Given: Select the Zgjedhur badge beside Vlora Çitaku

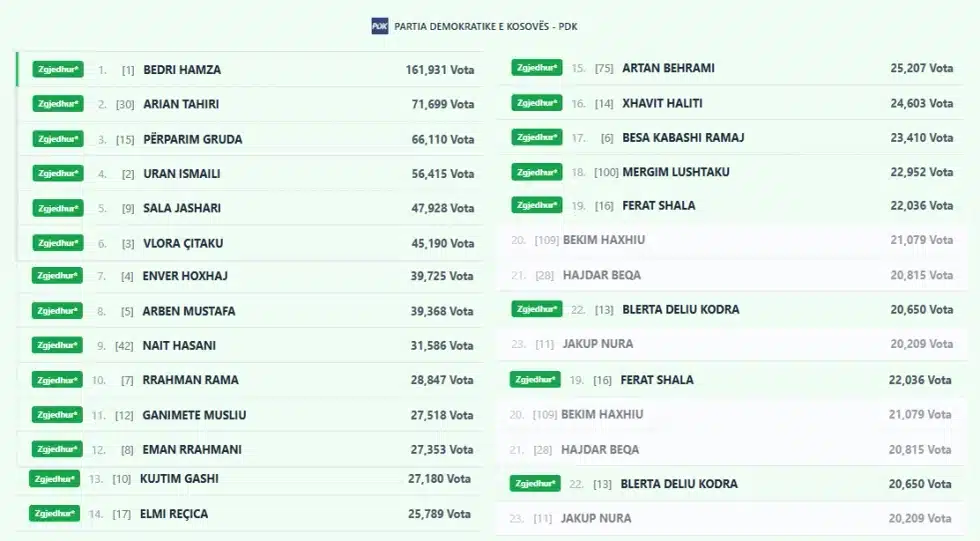Looking at the screenshot, I should 58,243.
